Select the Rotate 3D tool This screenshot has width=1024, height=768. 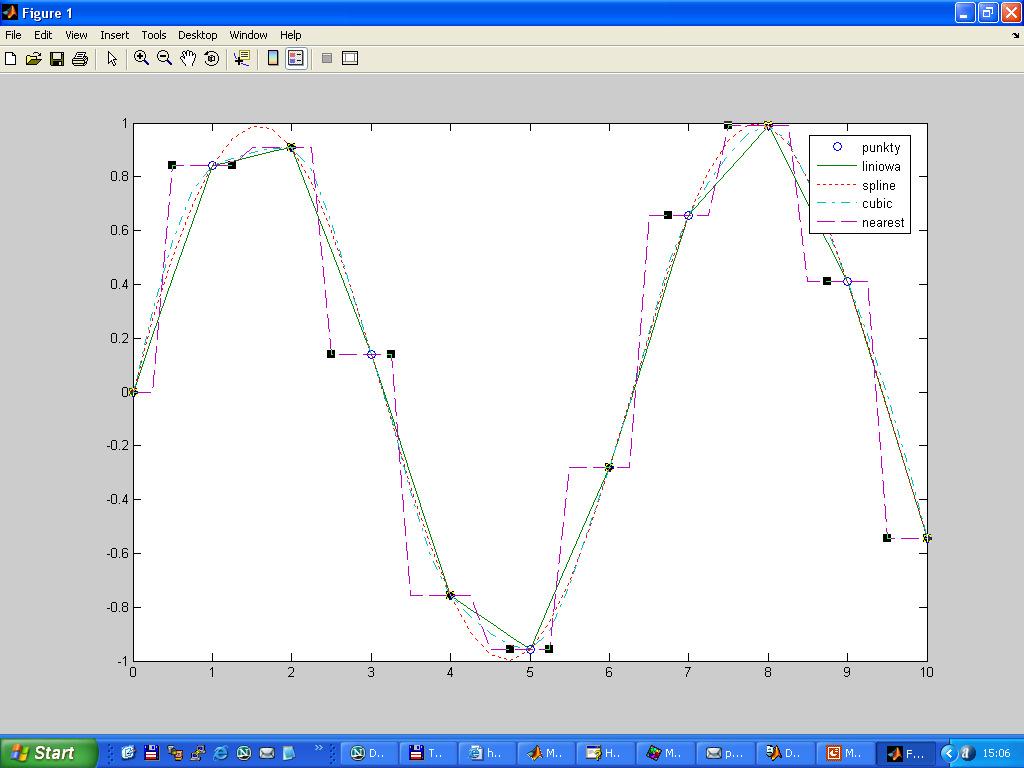(x=212, y=58)
